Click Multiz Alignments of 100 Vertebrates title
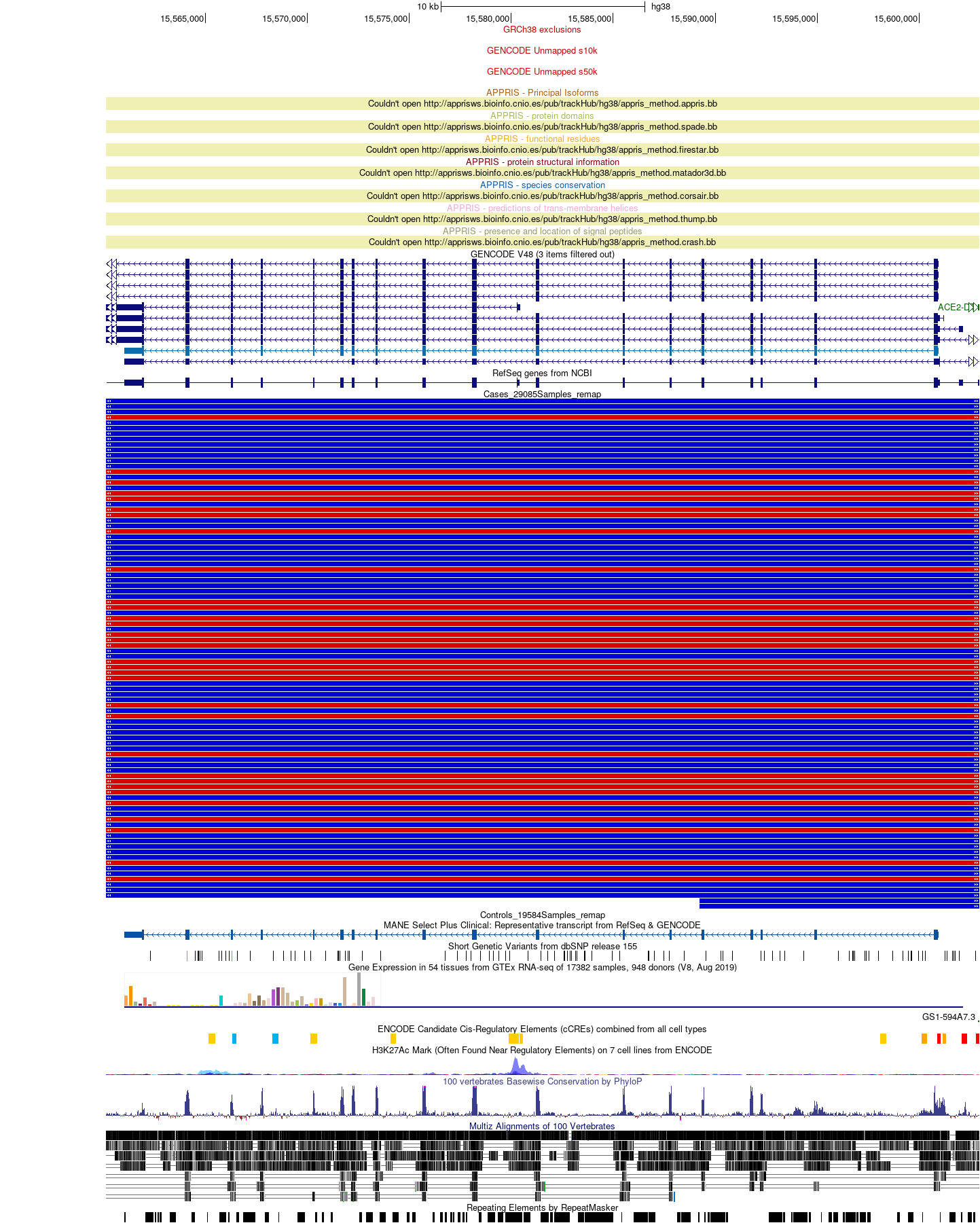Screen dimensions: 980x1223 coord(542,1127)
